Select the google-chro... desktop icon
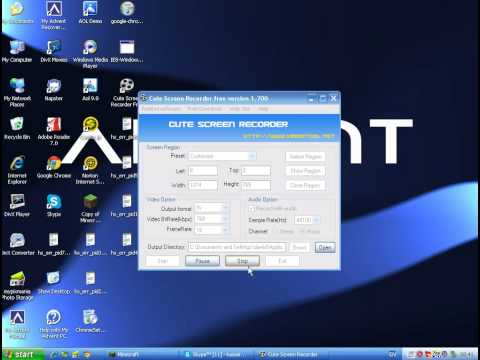This screenshot has height=360, width=480. pos(127,13)
